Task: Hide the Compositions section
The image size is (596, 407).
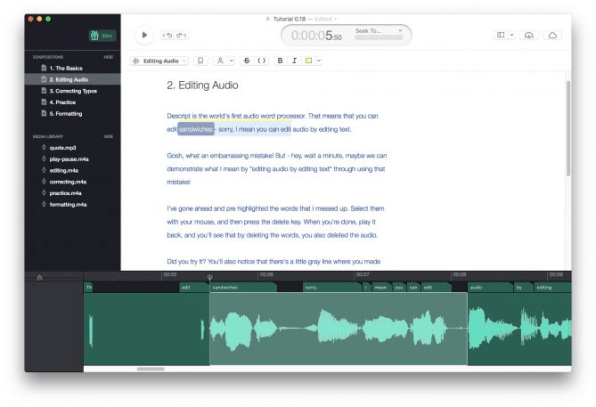Action: pyautogui.click(x=108, y=57)
